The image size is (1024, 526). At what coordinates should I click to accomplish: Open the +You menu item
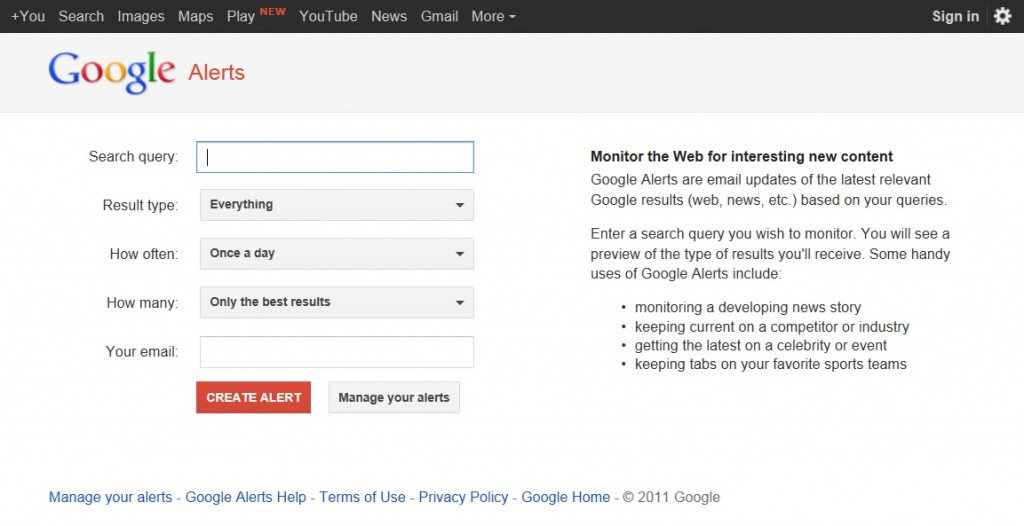coord(28,16)
